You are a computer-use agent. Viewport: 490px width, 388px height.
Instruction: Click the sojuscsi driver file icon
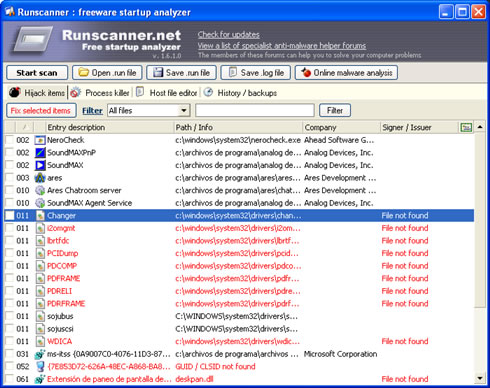pyautogui.click(x=40, y=329)
